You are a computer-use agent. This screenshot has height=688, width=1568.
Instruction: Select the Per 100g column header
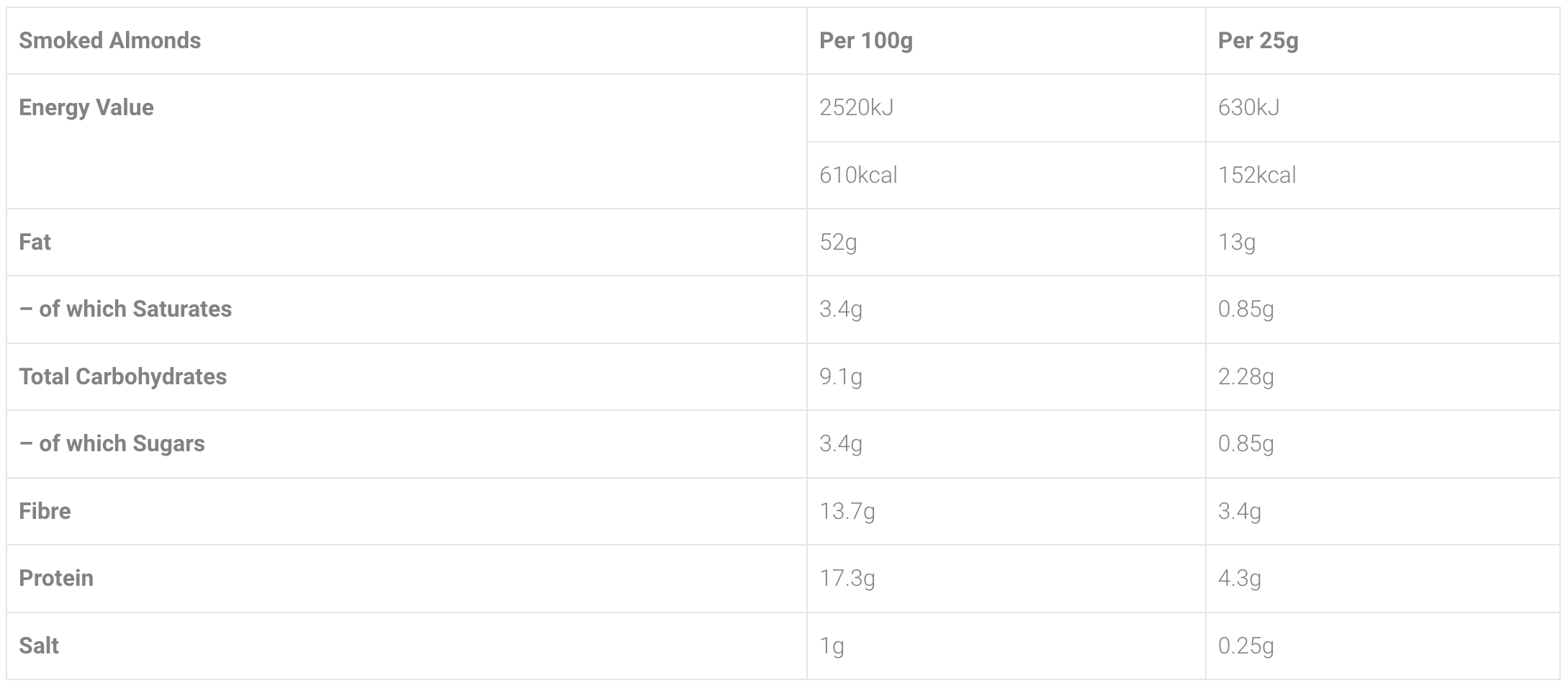click(865, 41)
